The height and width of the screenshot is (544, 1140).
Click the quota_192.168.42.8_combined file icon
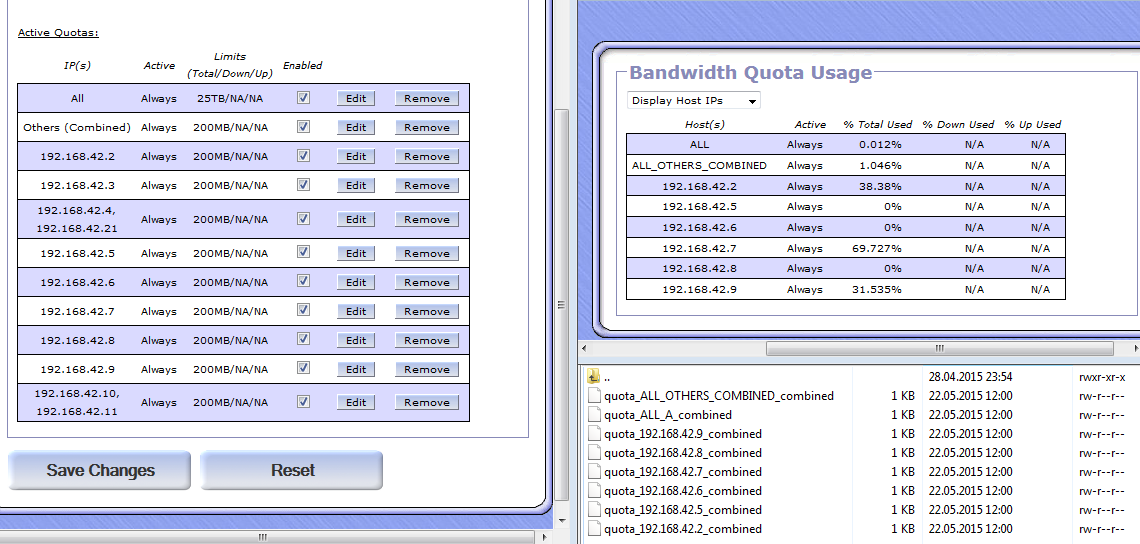click(594, 453)
